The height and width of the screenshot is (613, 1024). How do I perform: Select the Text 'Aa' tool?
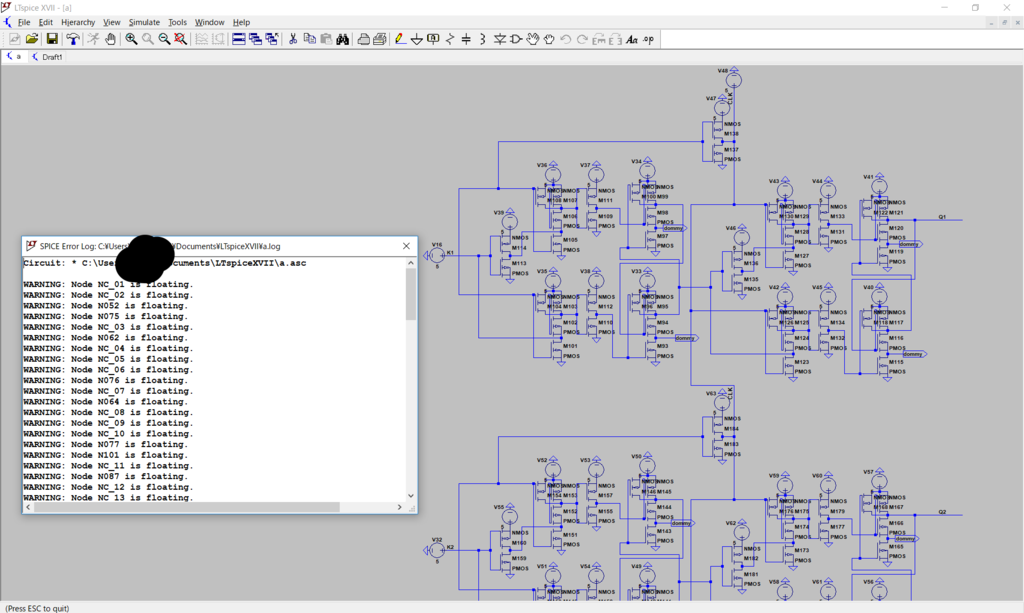coord(631,39)
